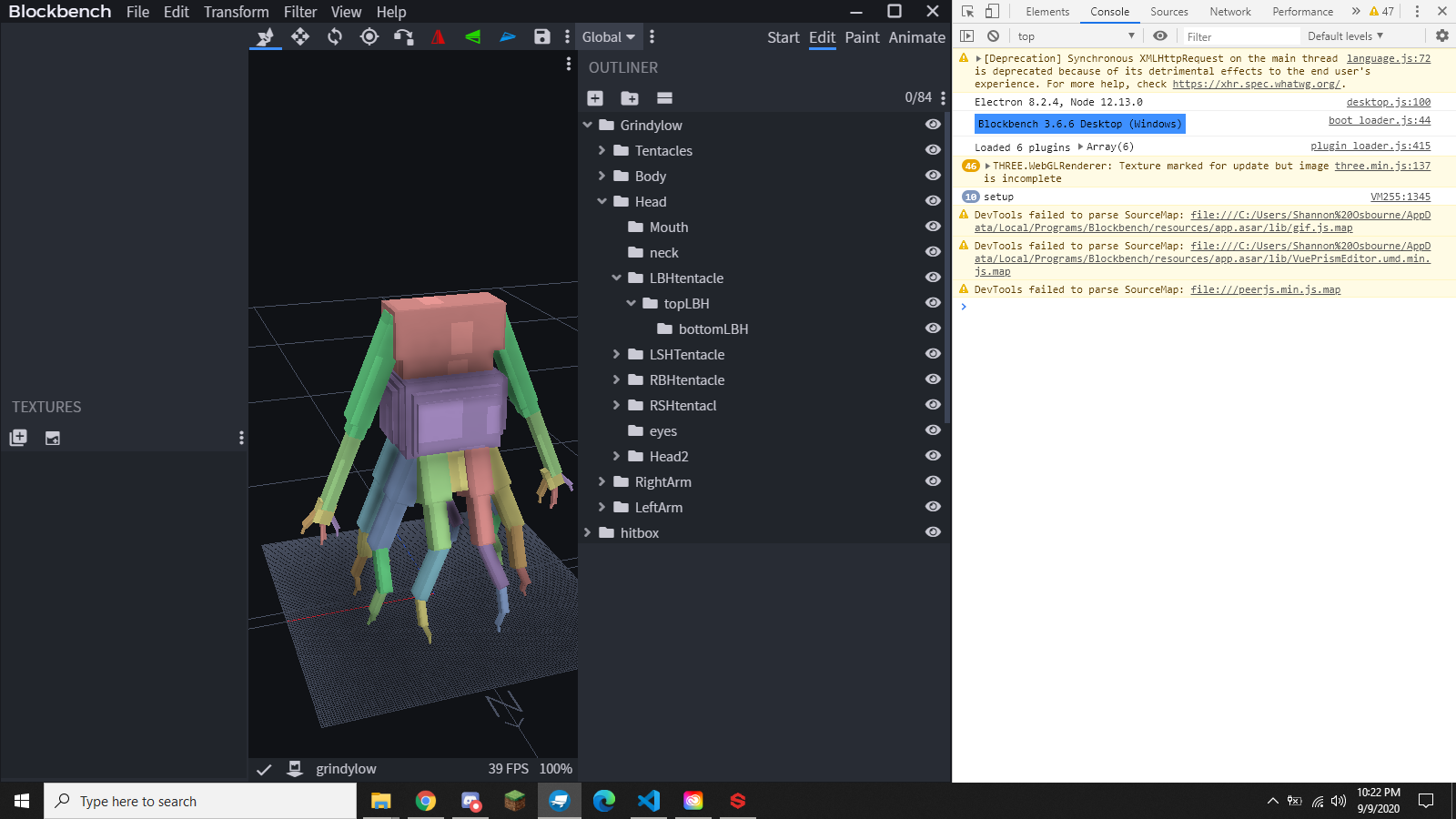Toggle visibility of the eyes group
This screenshot has height=819, width=1456.
click(932, 430)
